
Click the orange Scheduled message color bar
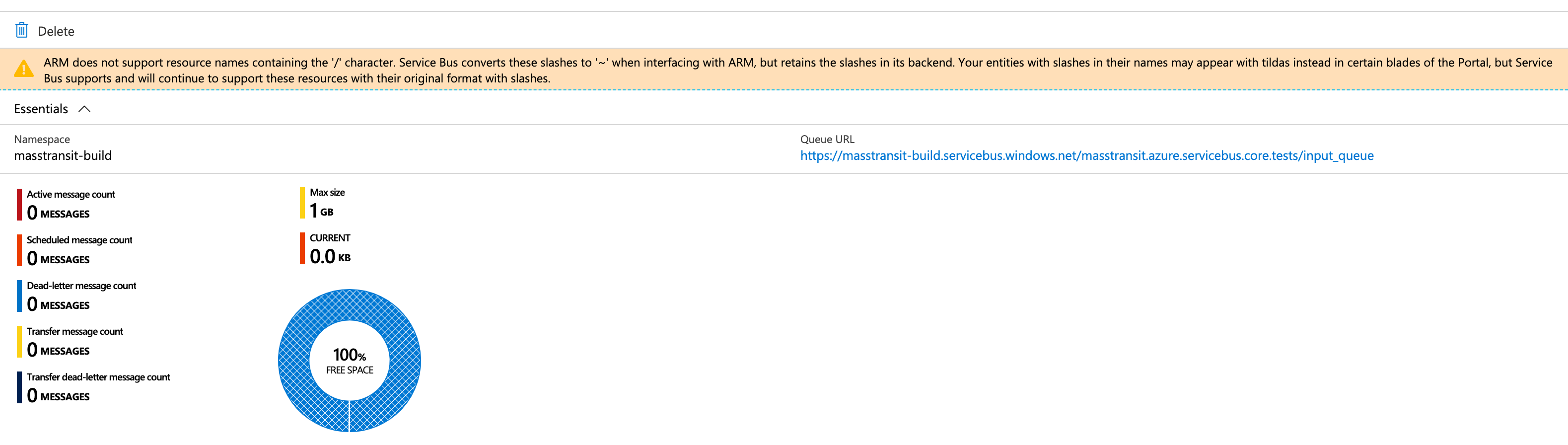(19, 250)
